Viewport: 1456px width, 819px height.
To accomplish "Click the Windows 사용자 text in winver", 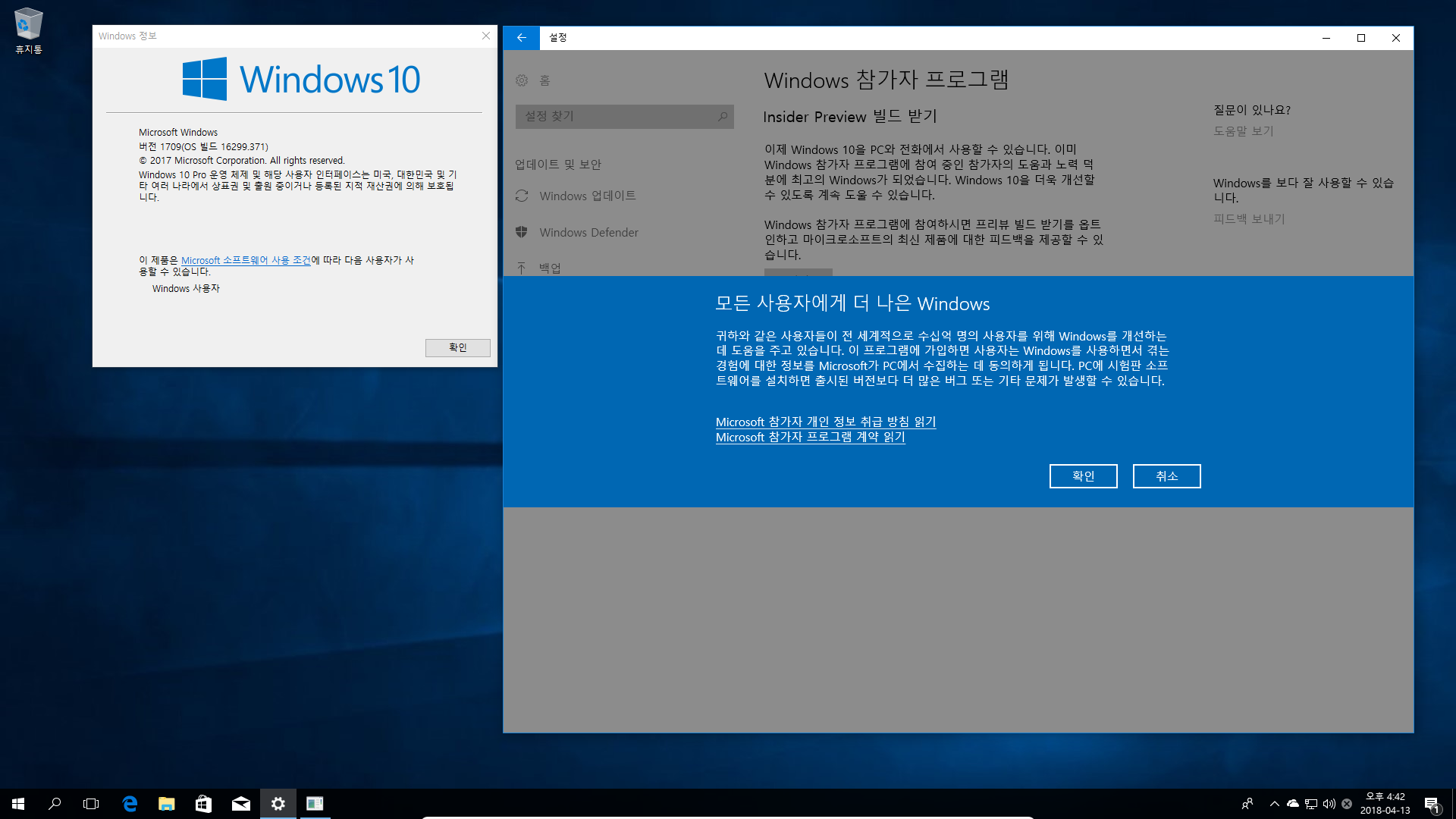I will point(186,288).
